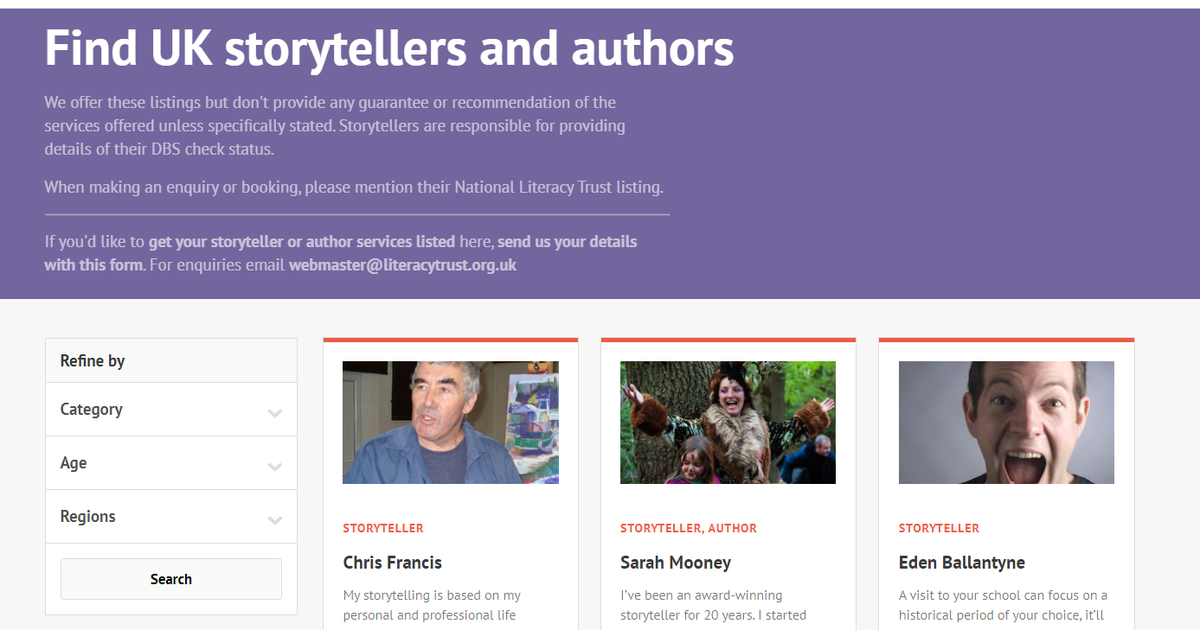
Task: Open Sarah Mooney's profile photo
Action: [728, 422]
